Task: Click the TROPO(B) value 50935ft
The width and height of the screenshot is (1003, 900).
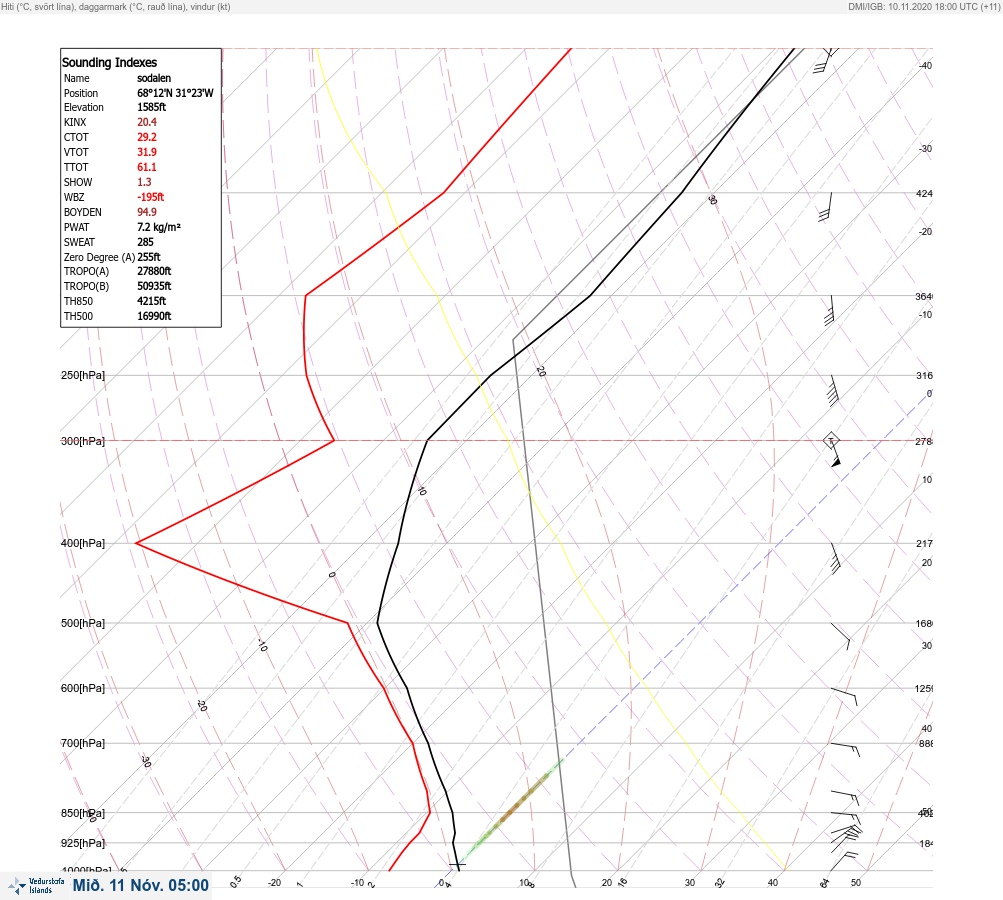Action: pos(154,287)
